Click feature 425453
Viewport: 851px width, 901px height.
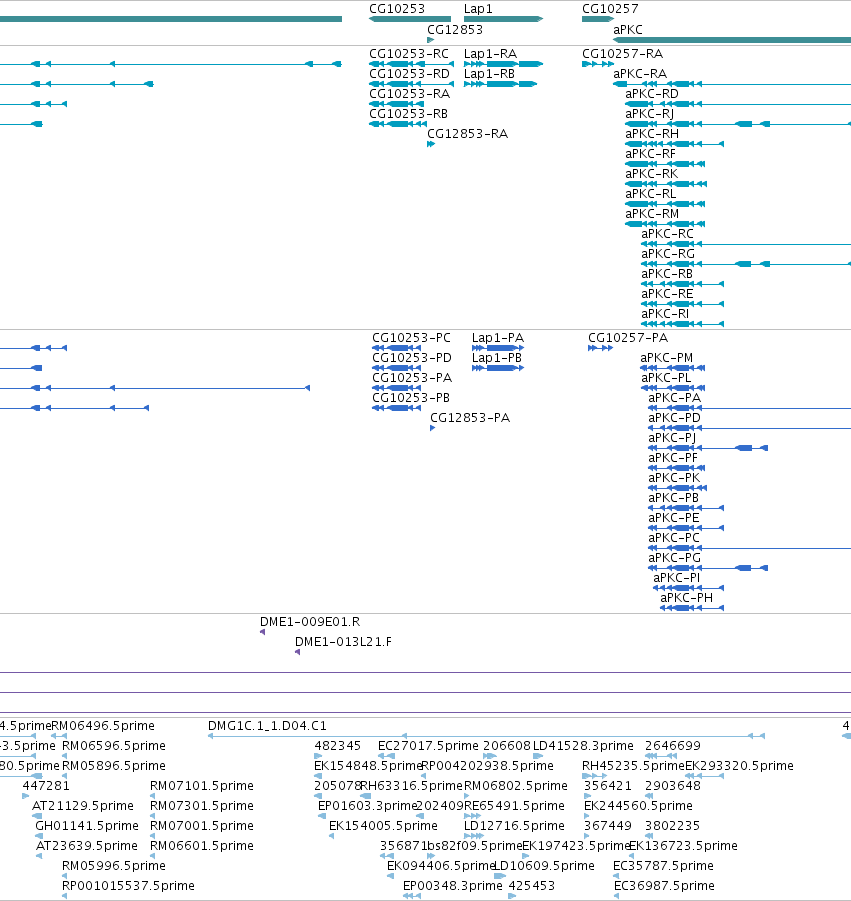[532, 885]
